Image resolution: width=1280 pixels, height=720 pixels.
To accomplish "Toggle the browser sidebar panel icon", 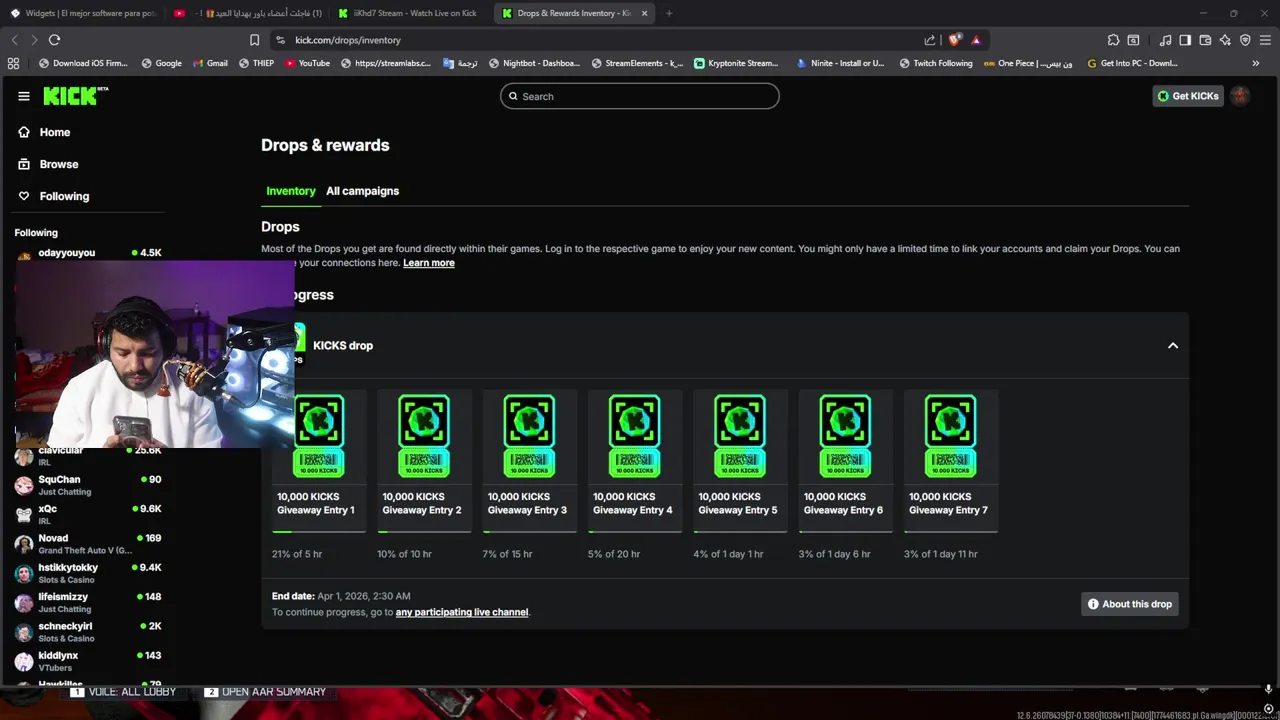I will (x=1185, y=40).
